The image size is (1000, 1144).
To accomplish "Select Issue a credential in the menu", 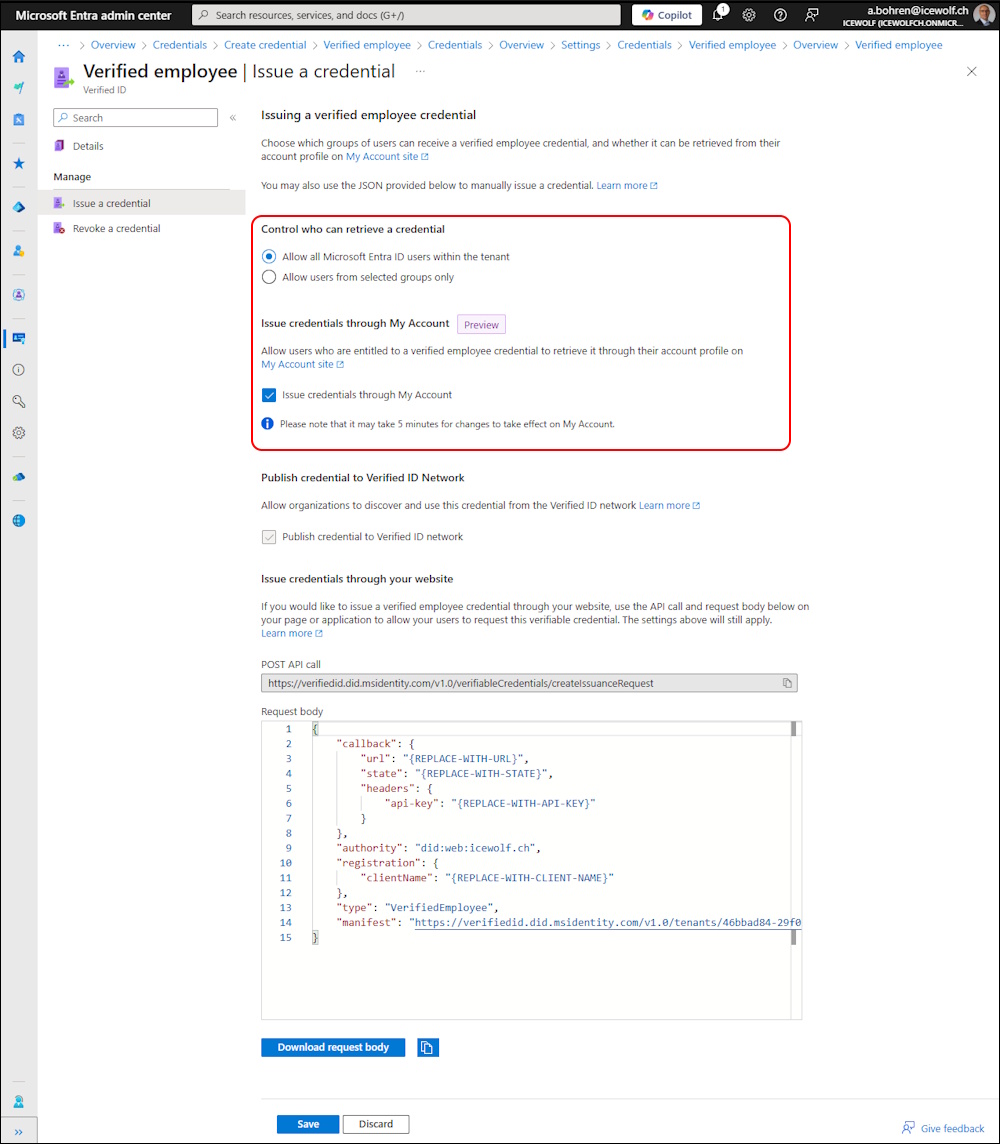I will (x=142, y=204).
